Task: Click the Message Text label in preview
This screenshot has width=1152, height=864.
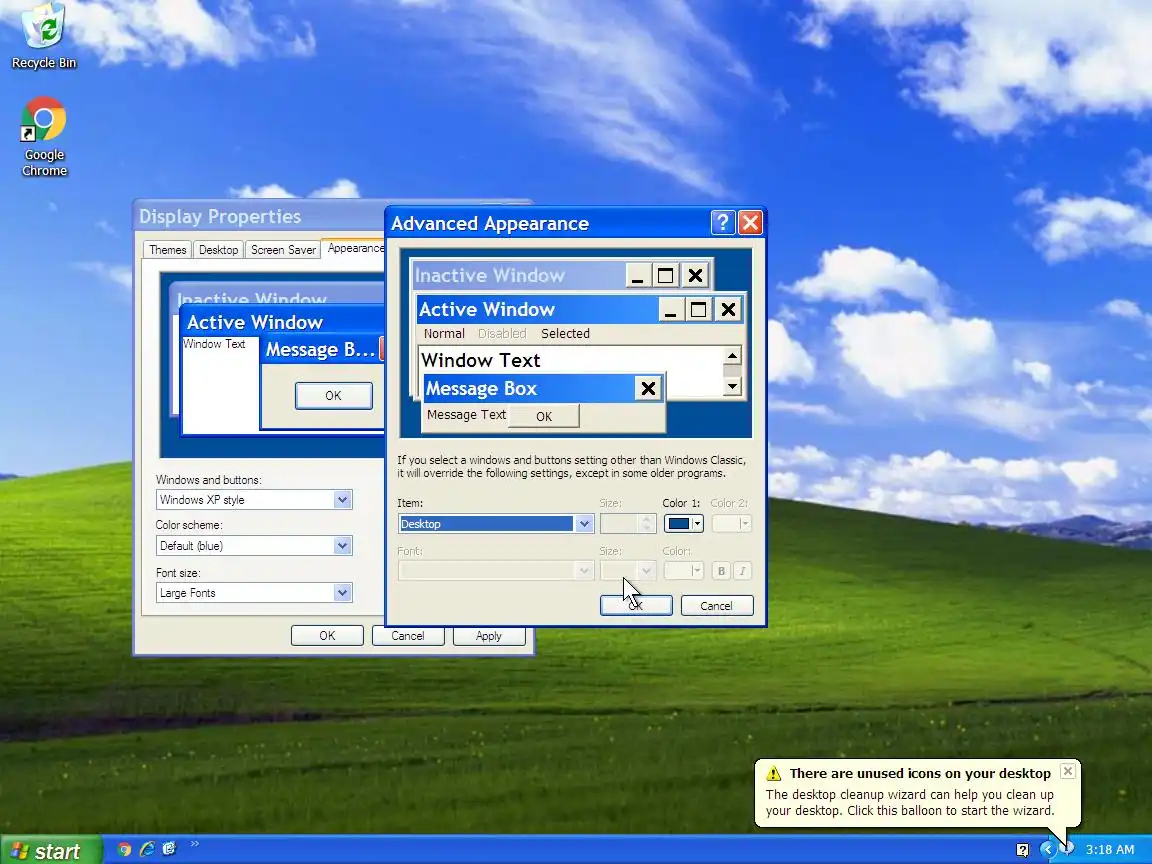Action: 467,415
